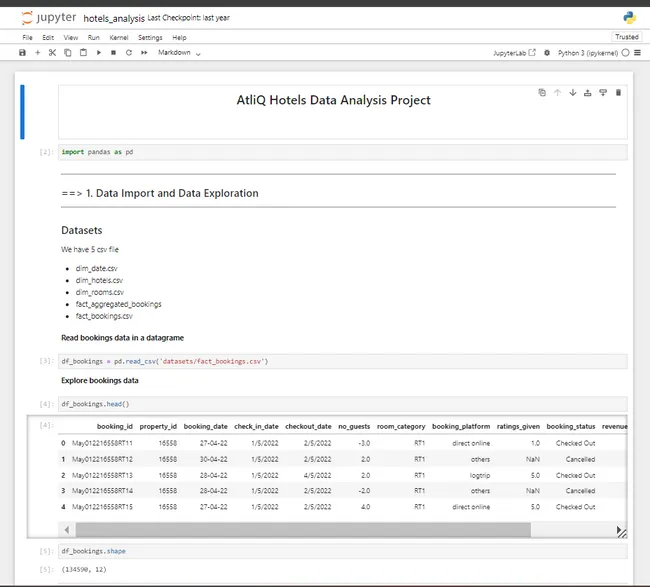Move title cell down with arrow icon

coord(572,92)
